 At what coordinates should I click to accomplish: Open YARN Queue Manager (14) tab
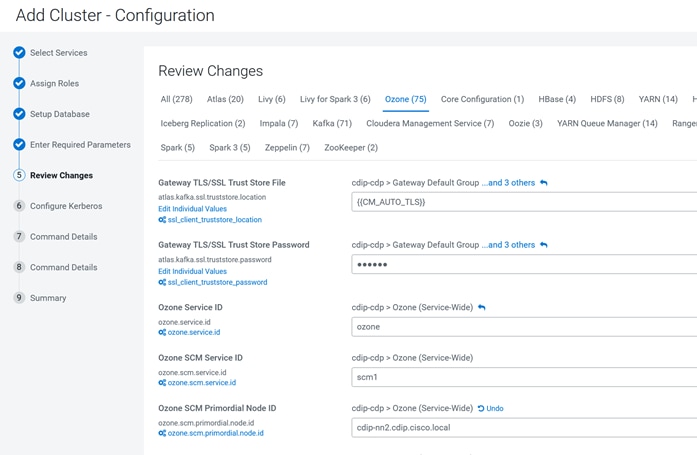607,124
